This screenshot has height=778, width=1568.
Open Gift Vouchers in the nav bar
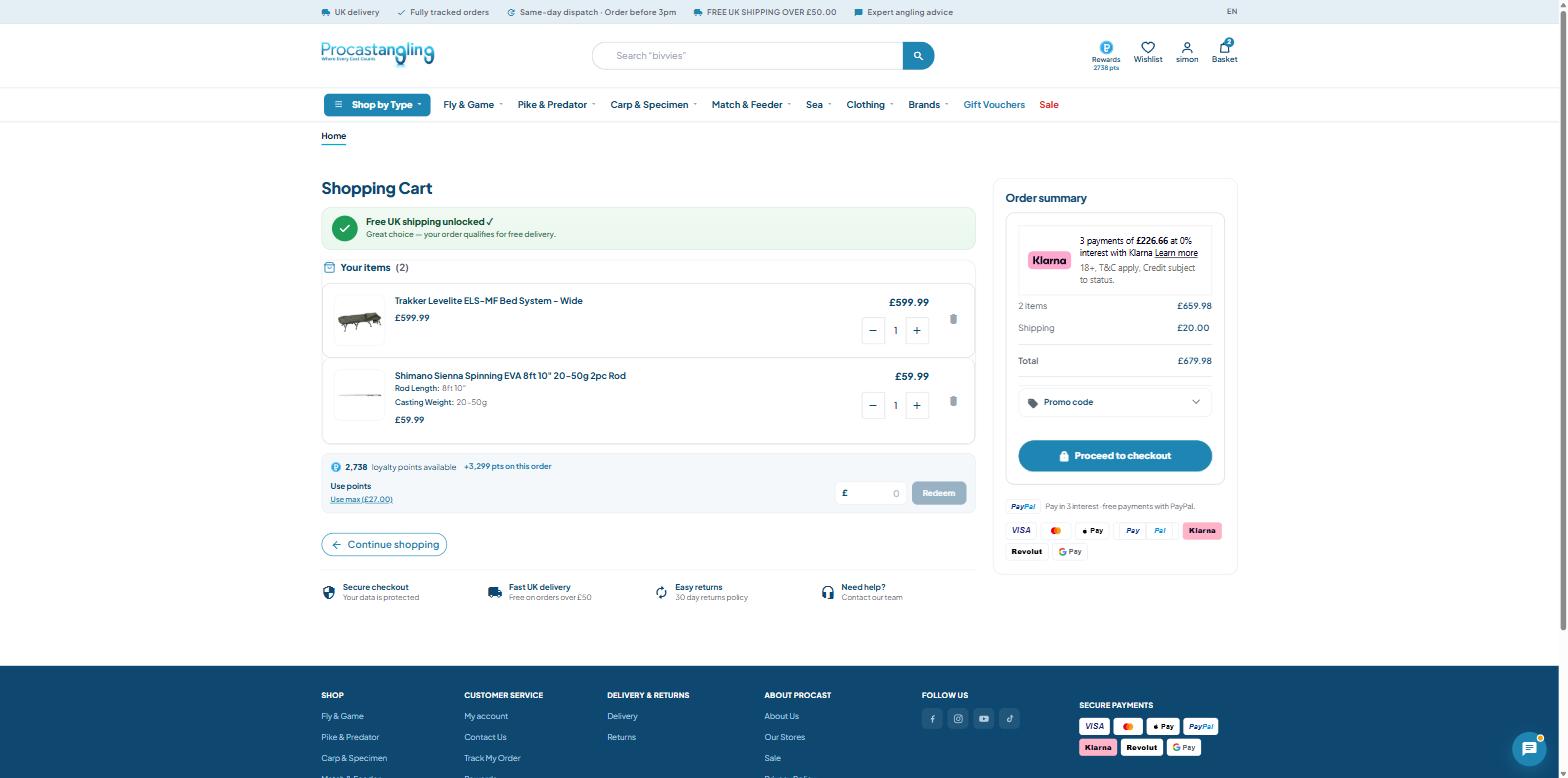tap(994, 105)
